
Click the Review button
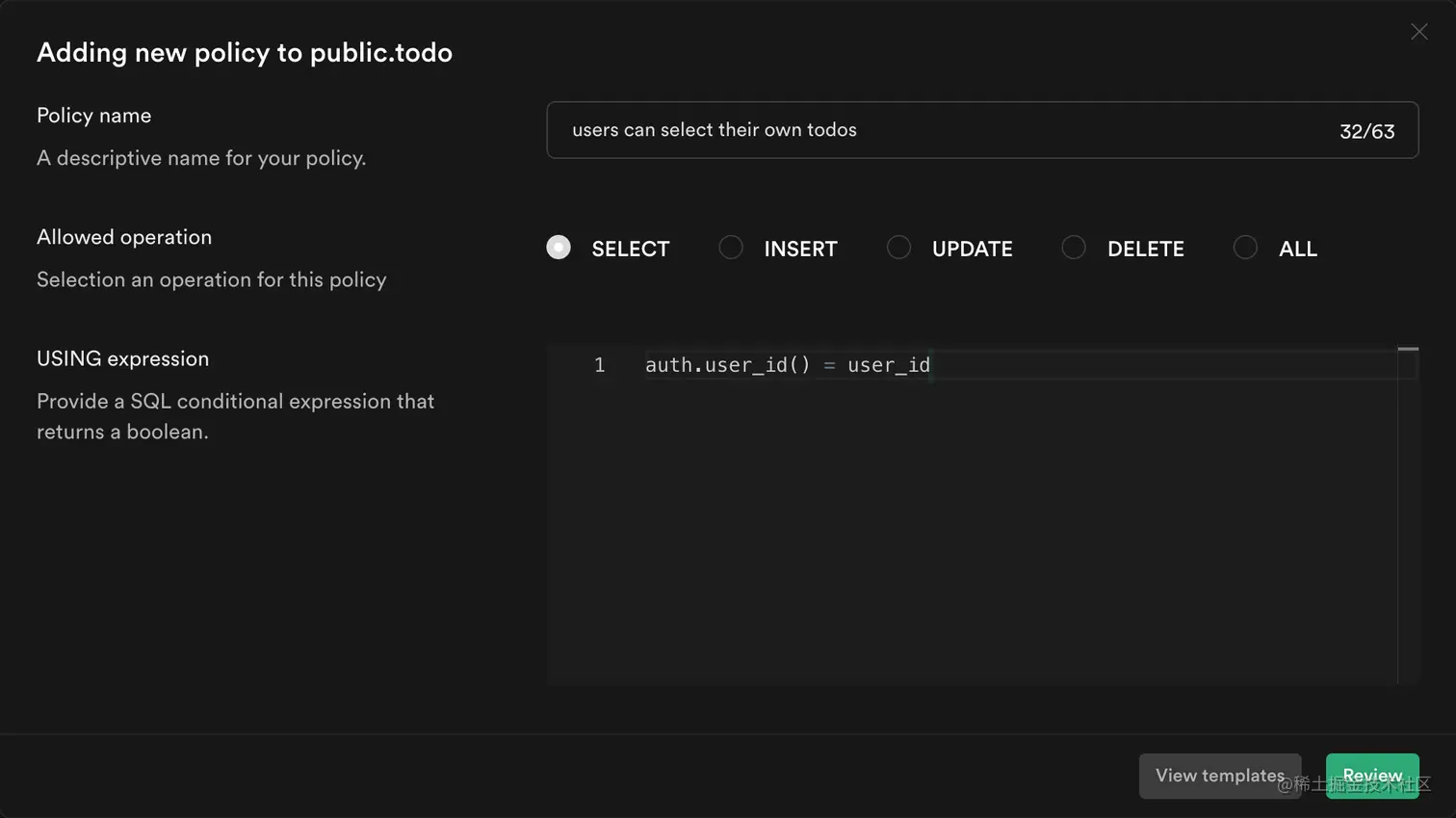1371,776
